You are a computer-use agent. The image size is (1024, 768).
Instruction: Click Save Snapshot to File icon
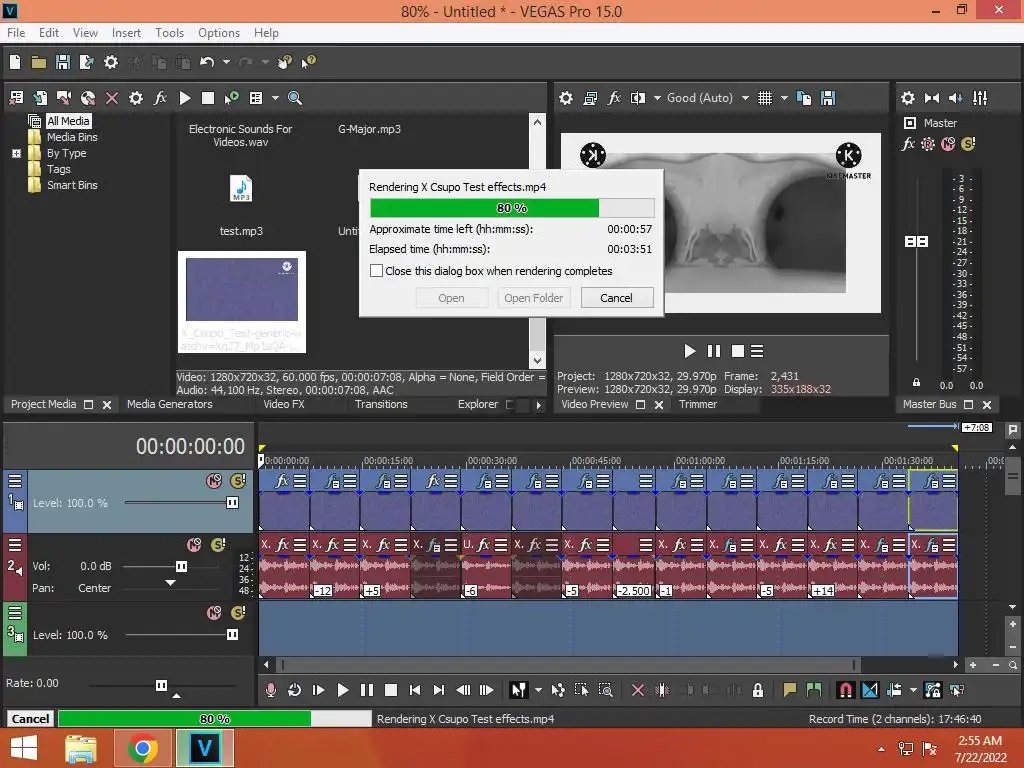tap(828, 98)
